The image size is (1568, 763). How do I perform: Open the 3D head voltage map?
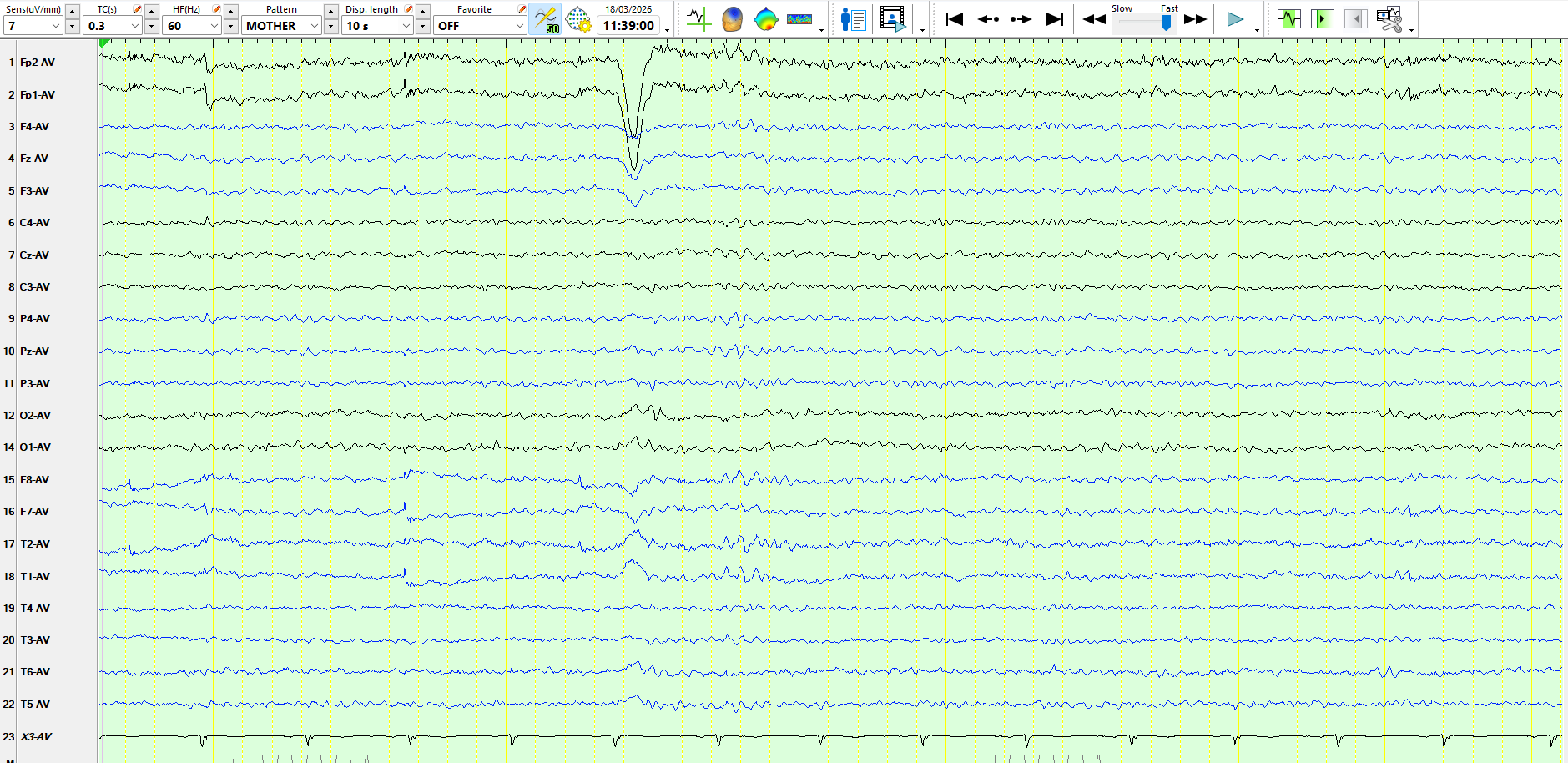coord(732,19)
